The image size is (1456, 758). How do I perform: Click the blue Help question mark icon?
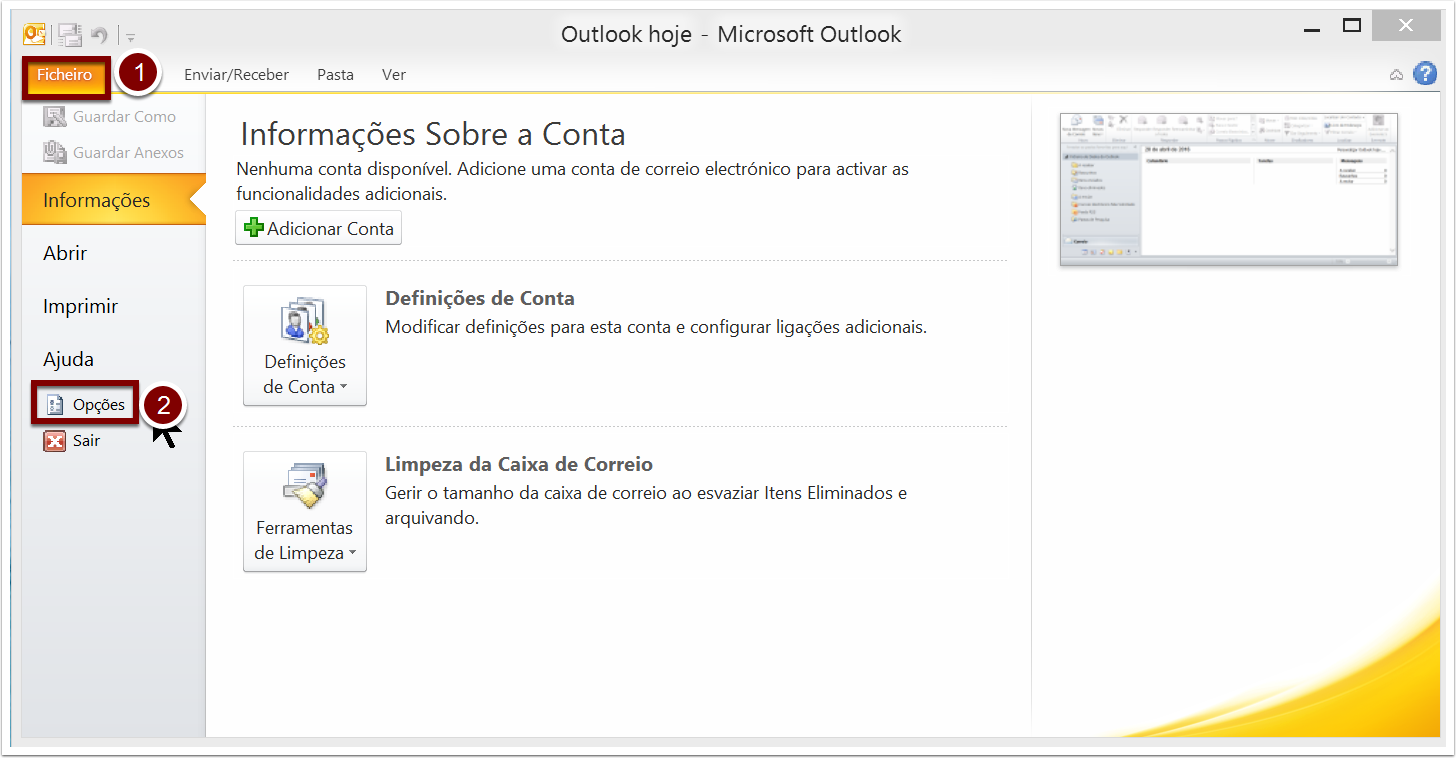pyautogui.click(x=1425, y=74)
